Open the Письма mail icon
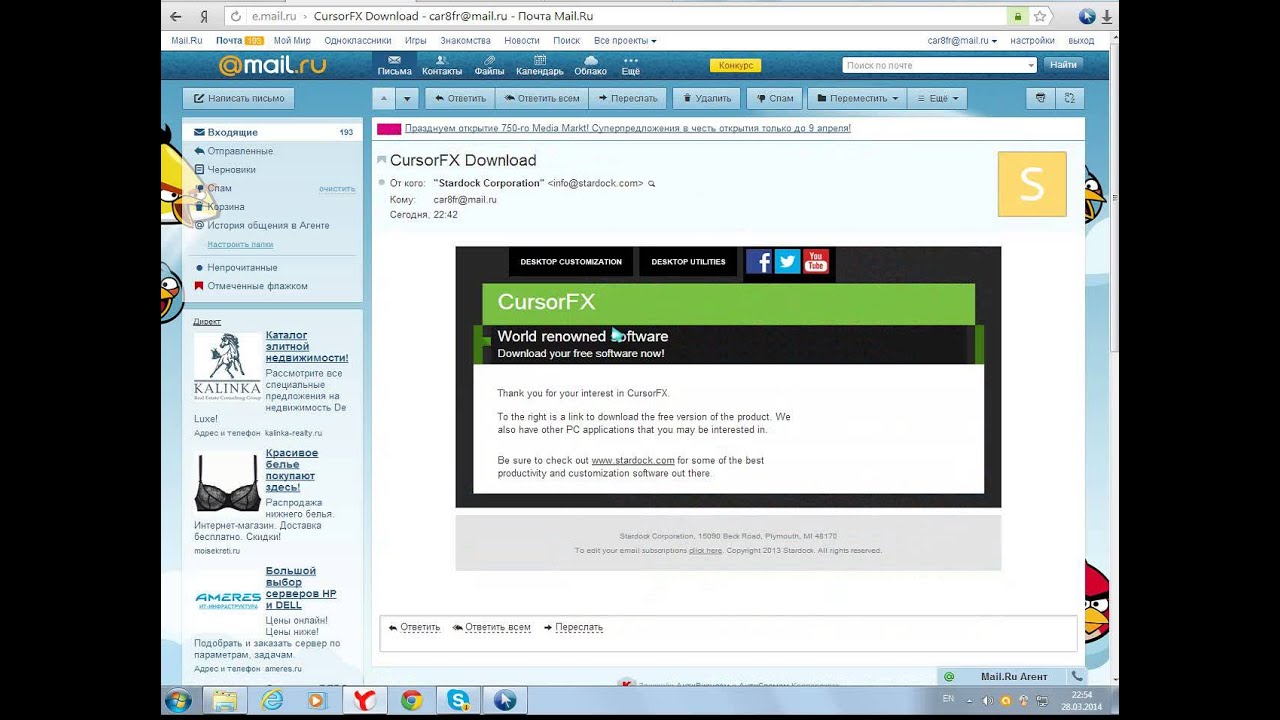The image size is (1280, 720). [394, 65]
